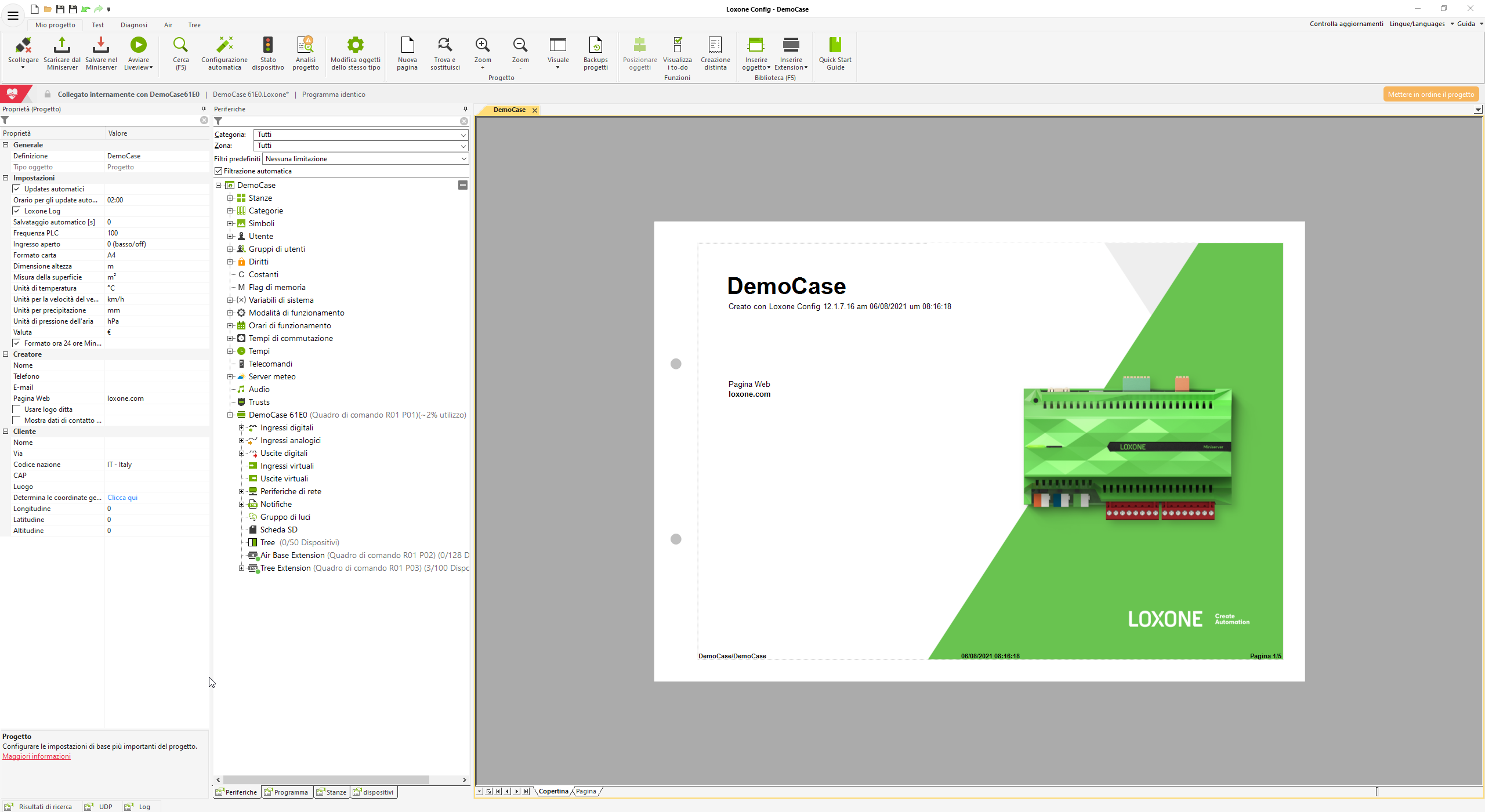Start Liveview with the green play icon
The height and width of the screenshot is (812, 1485).
coord(138,45)
